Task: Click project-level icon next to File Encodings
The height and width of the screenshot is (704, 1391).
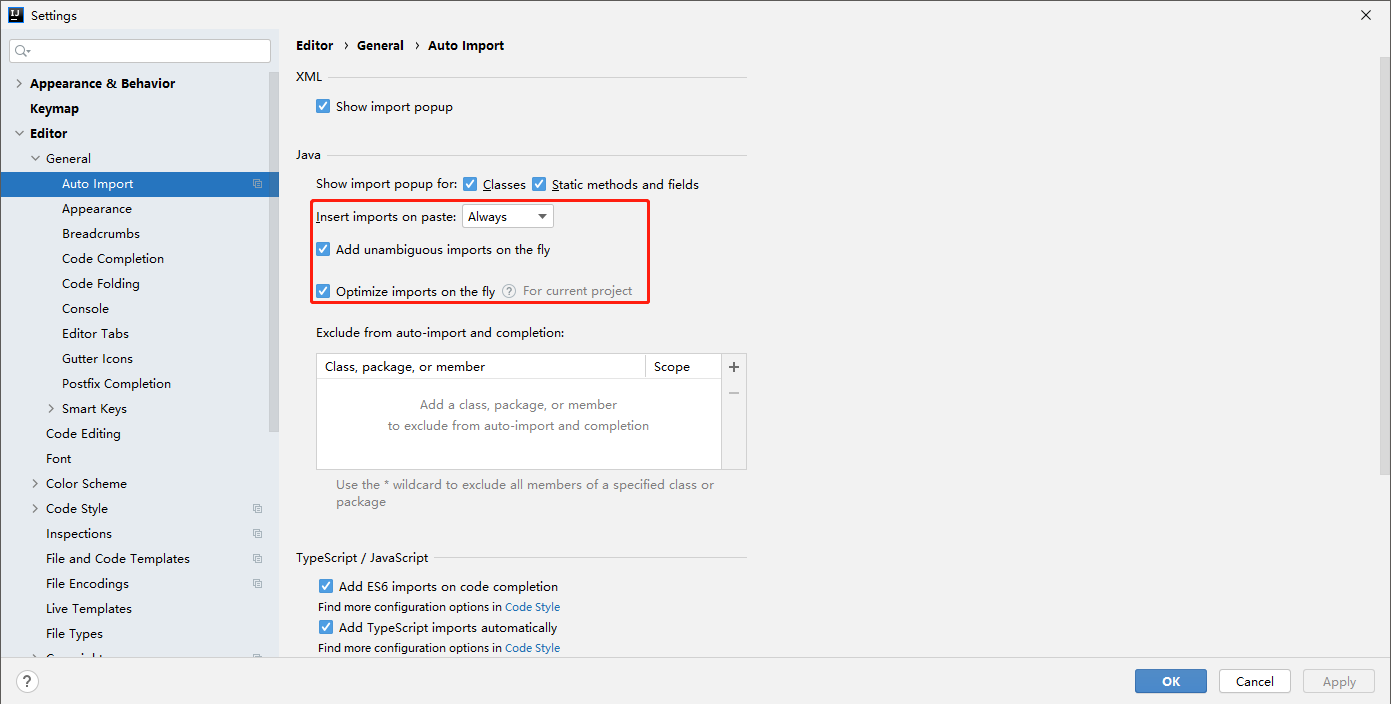Action: 257,584
